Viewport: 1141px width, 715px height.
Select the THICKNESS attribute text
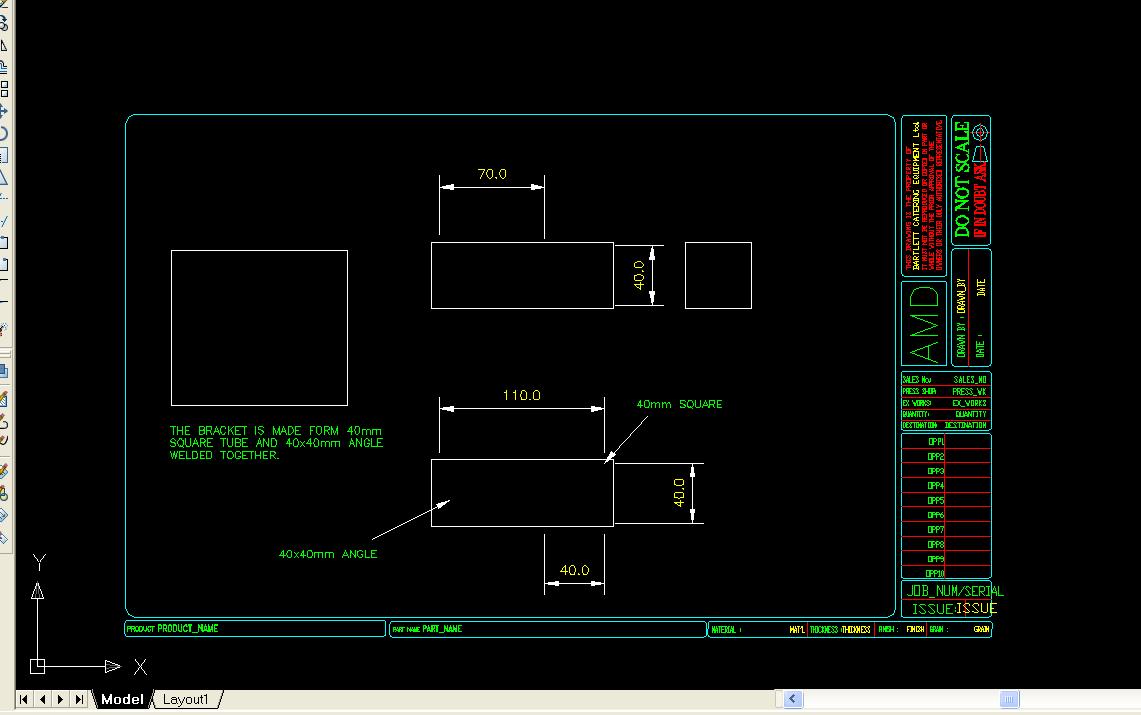(x=856, y=630)
